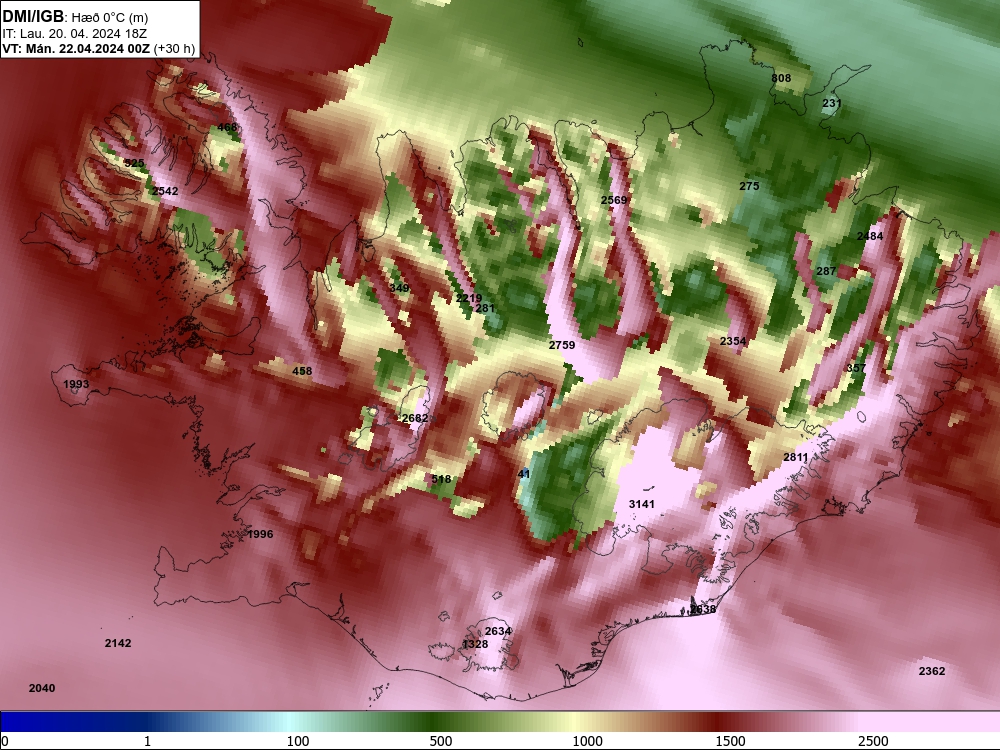Click the map value 808

(x=781, y=78)
